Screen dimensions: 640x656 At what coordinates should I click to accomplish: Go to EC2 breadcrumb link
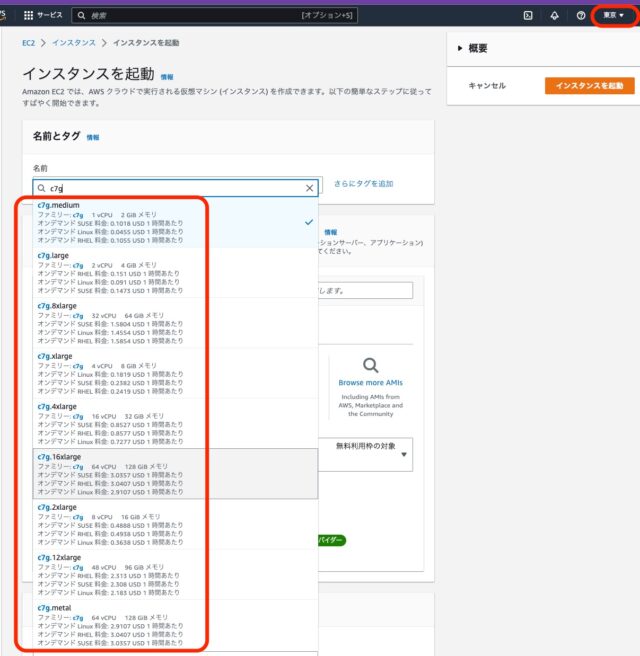point(28,43)
